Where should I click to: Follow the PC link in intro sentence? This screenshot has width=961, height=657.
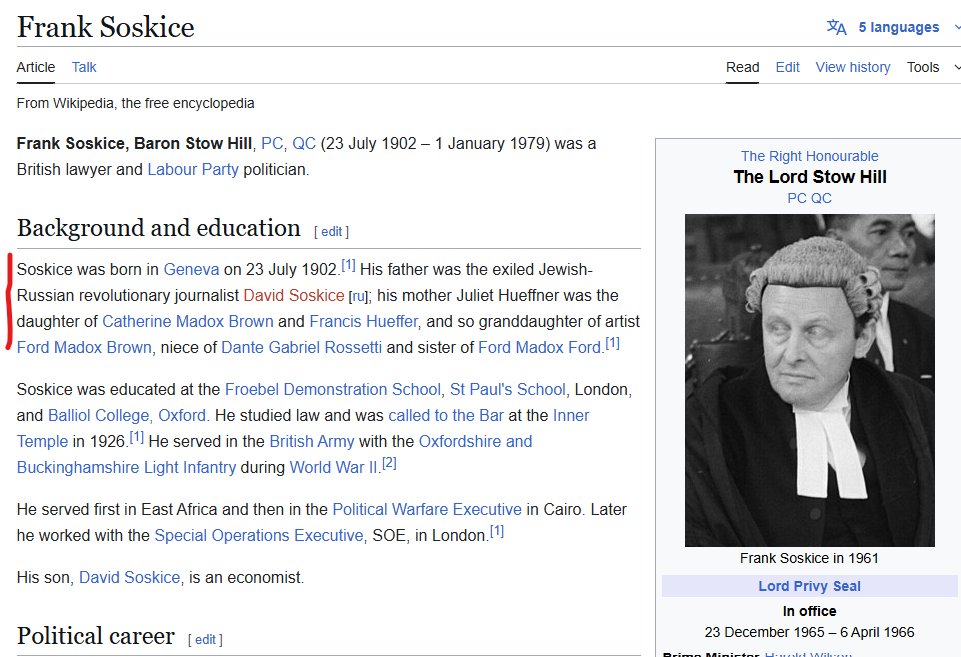tap(272, 143)
